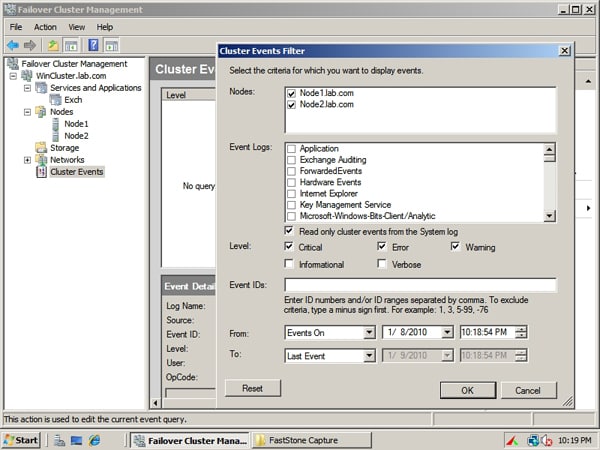Open the From date 1/8/2010 picker

(447, 333)
